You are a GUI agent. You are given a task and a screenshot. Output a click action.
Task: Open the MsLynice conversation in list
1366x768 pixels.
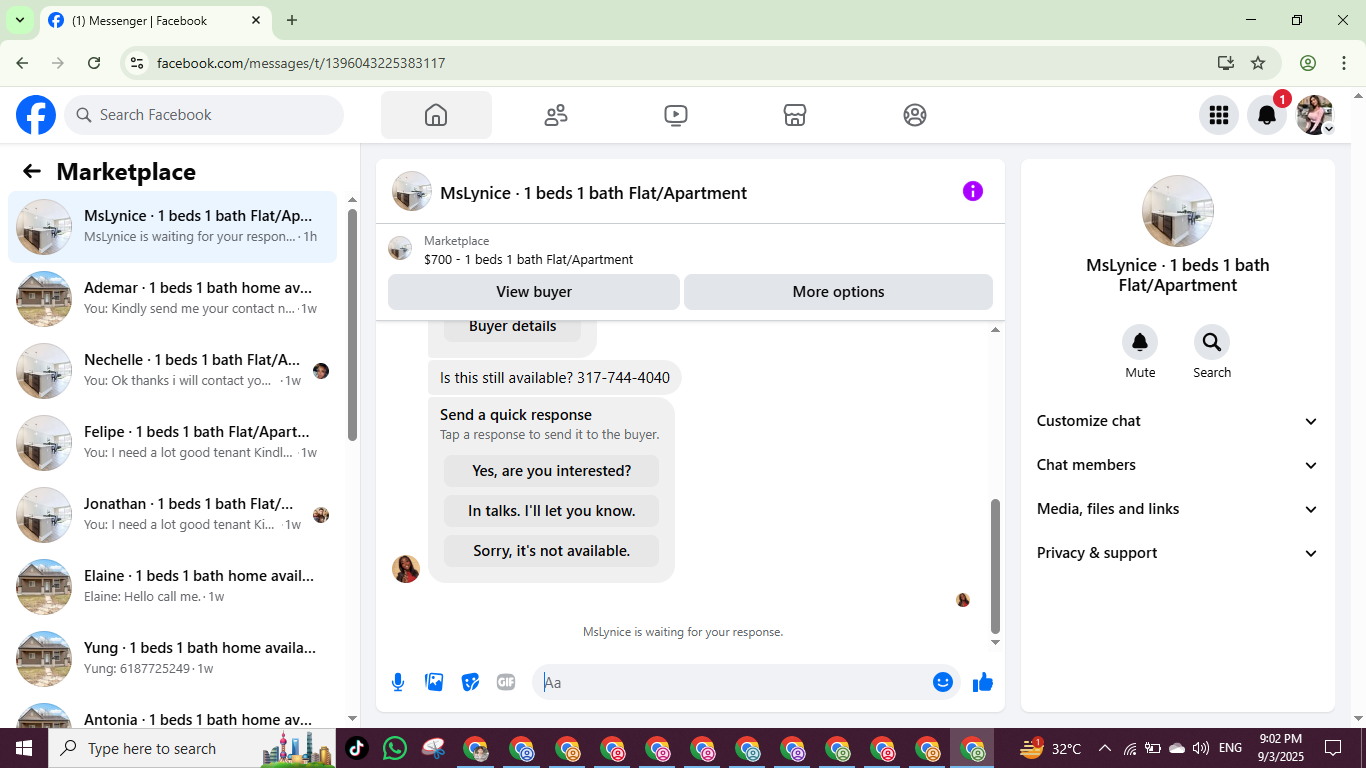(x=173, y=227)
